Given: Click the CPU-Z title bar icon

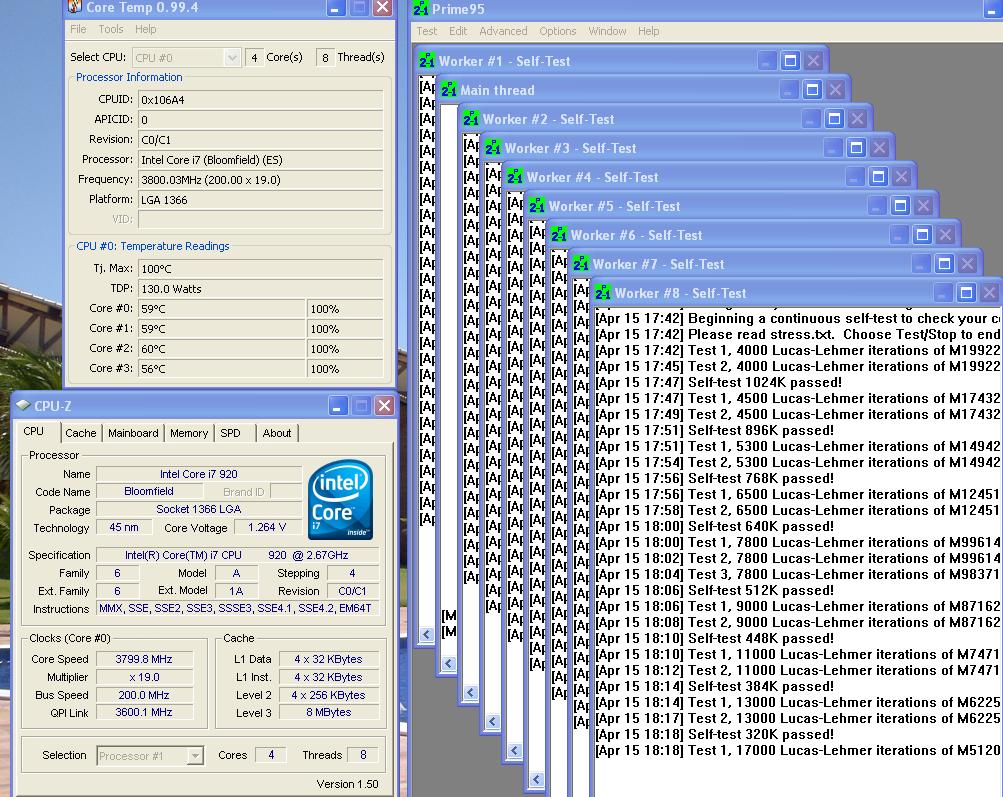Looking at the screenshot, I should click(x=23, y=406).
